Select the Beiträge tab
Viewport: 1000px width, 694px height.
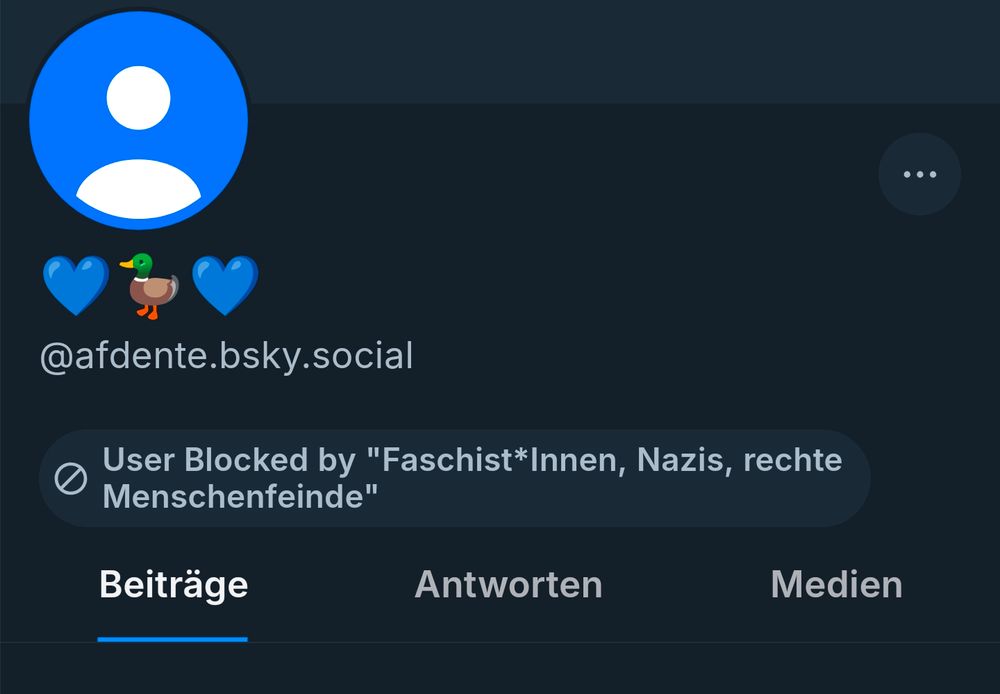pyautogui.click(x=172, y=584)
